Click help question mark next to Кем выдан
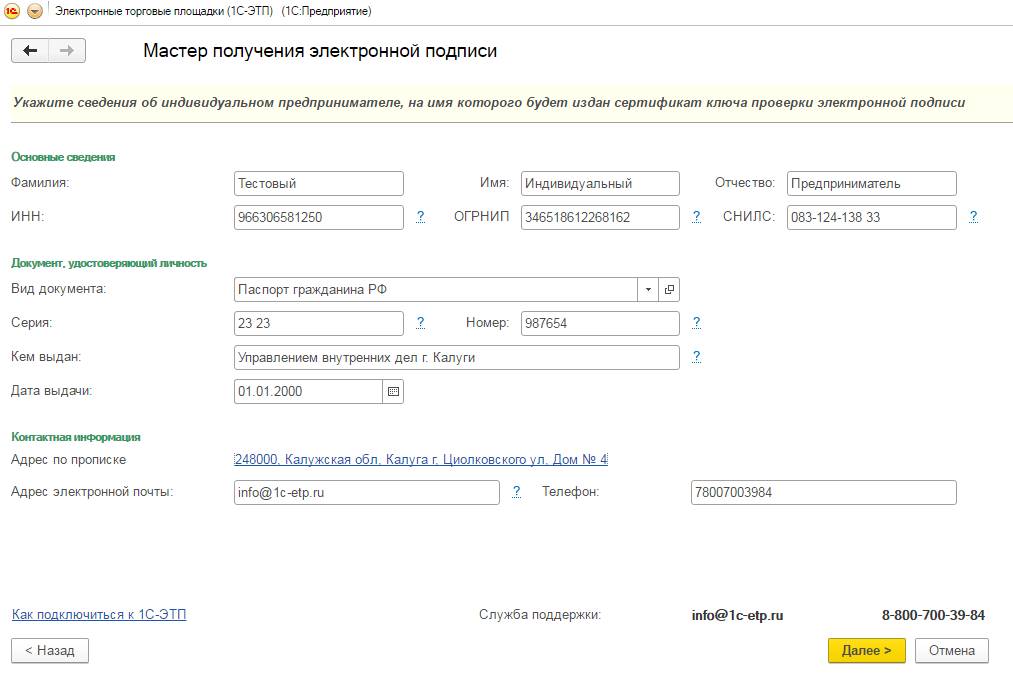 [x=696, y=357]
